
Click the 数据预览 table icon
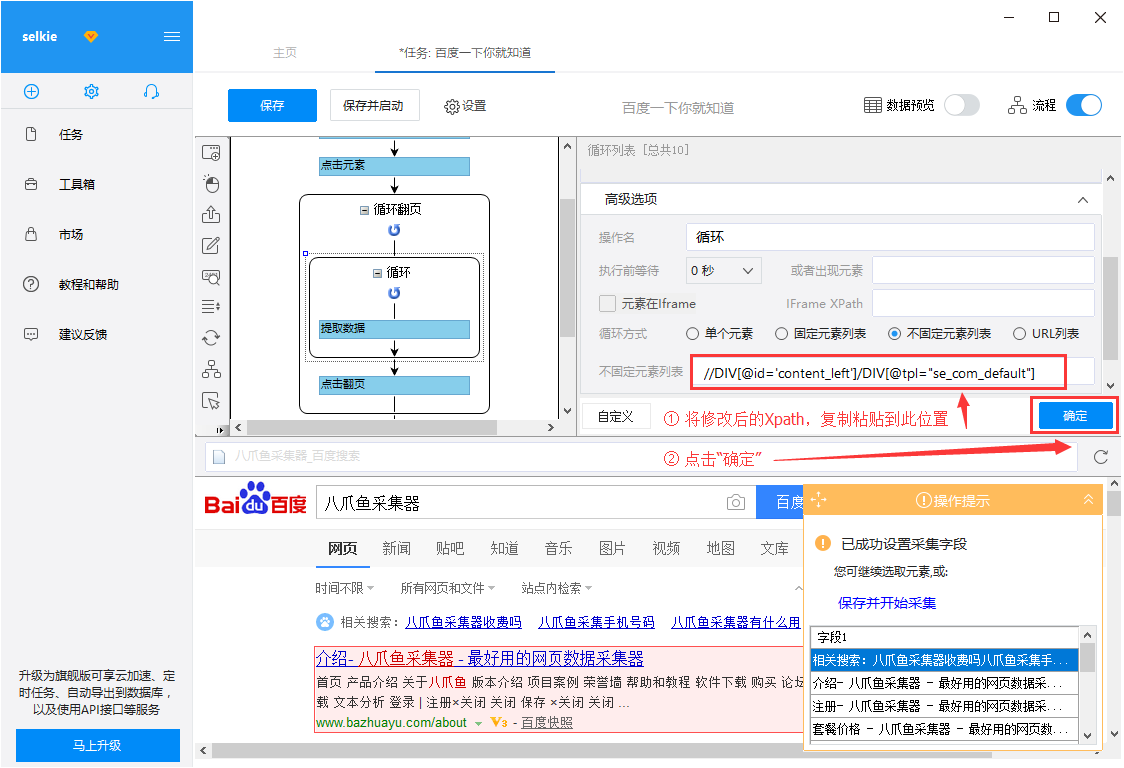coord(872,105)
